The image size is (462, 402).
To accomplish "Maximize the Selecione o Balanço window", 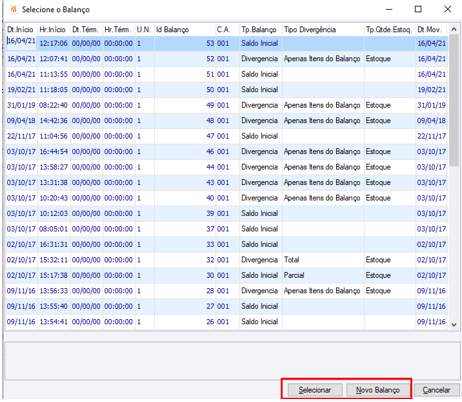I will coord(418,9).
